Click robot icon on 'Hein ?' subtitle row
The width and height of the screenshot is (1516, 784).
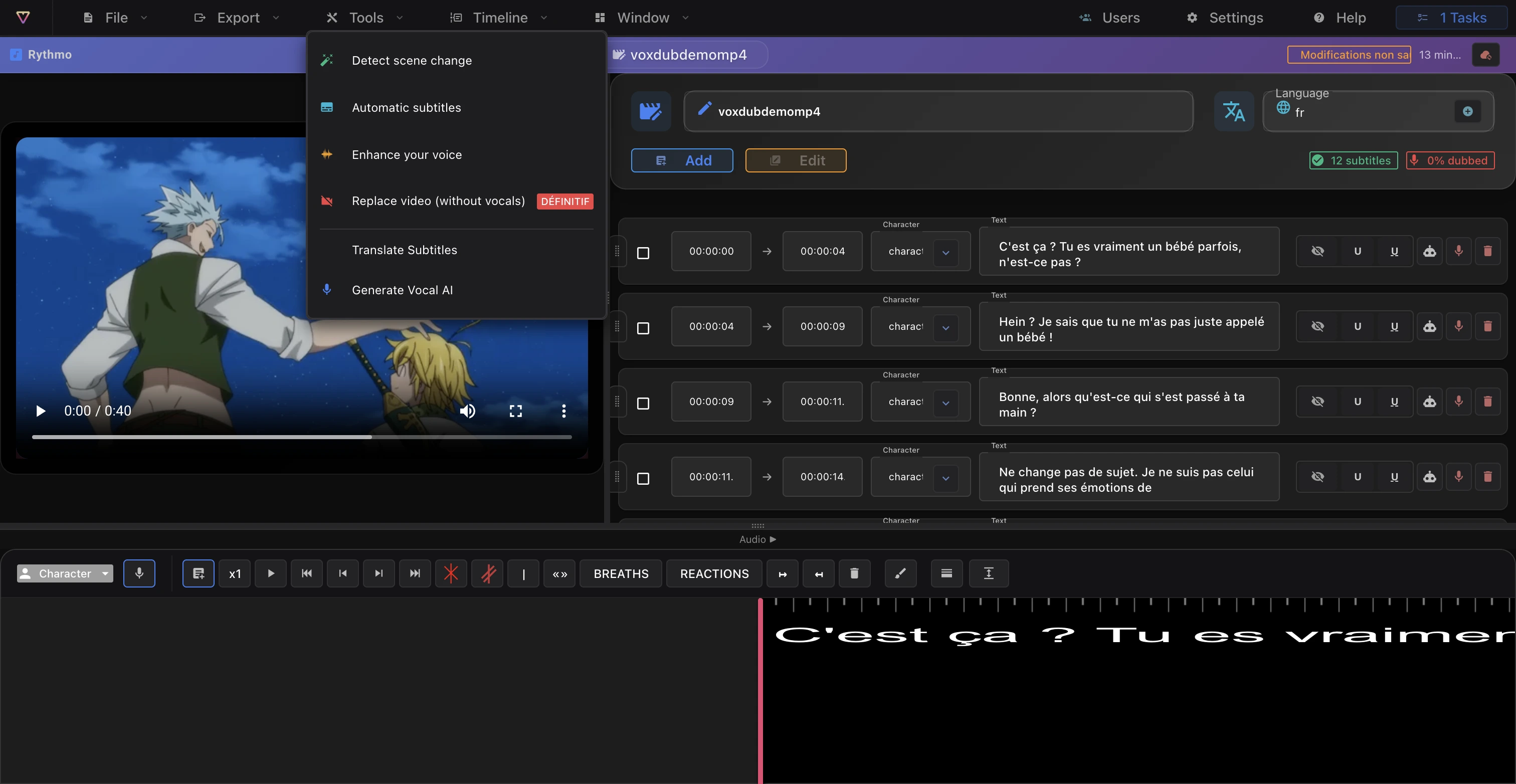1429,327
